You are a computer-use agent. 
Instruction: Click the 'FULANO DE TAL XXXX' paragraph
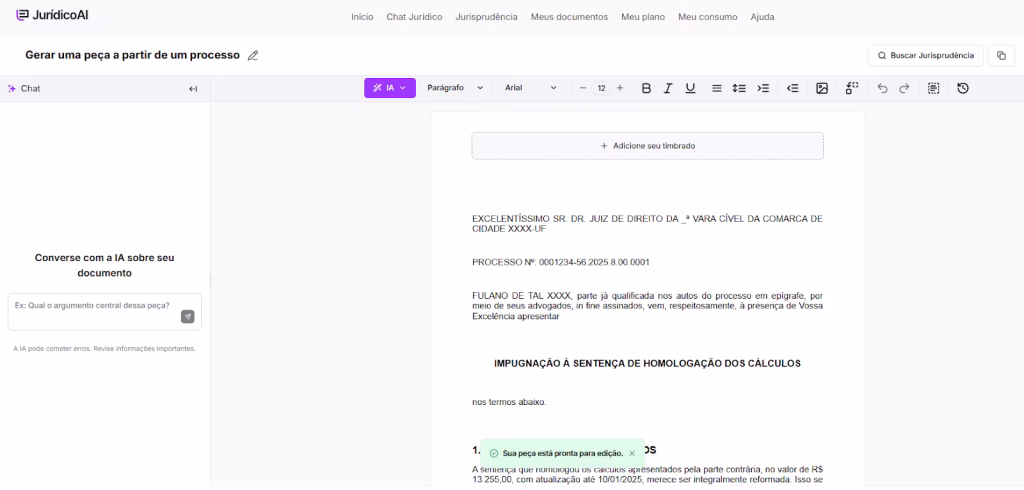[x=647, y=306]
